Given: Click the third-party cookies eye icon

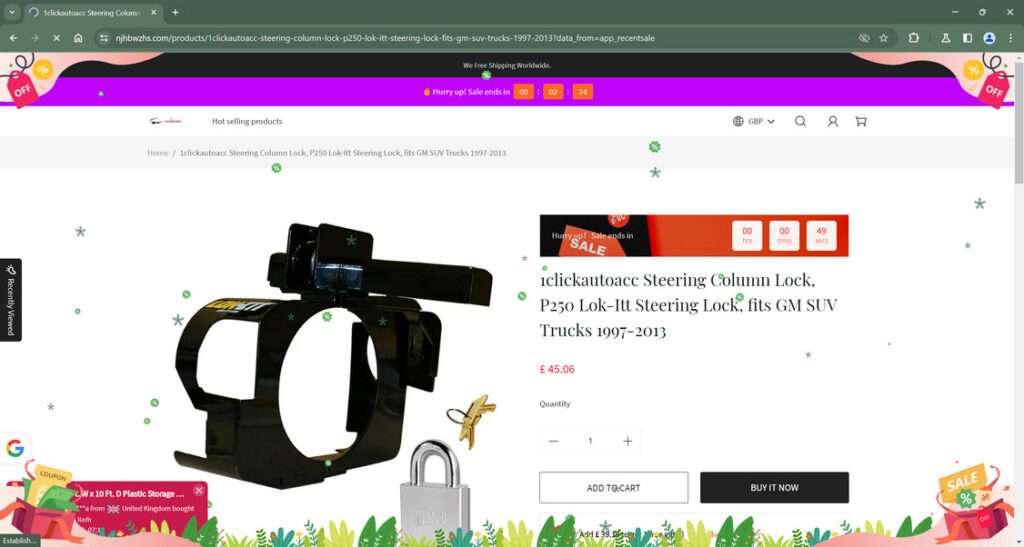Looking at the screenshot, I should (864, 38).
